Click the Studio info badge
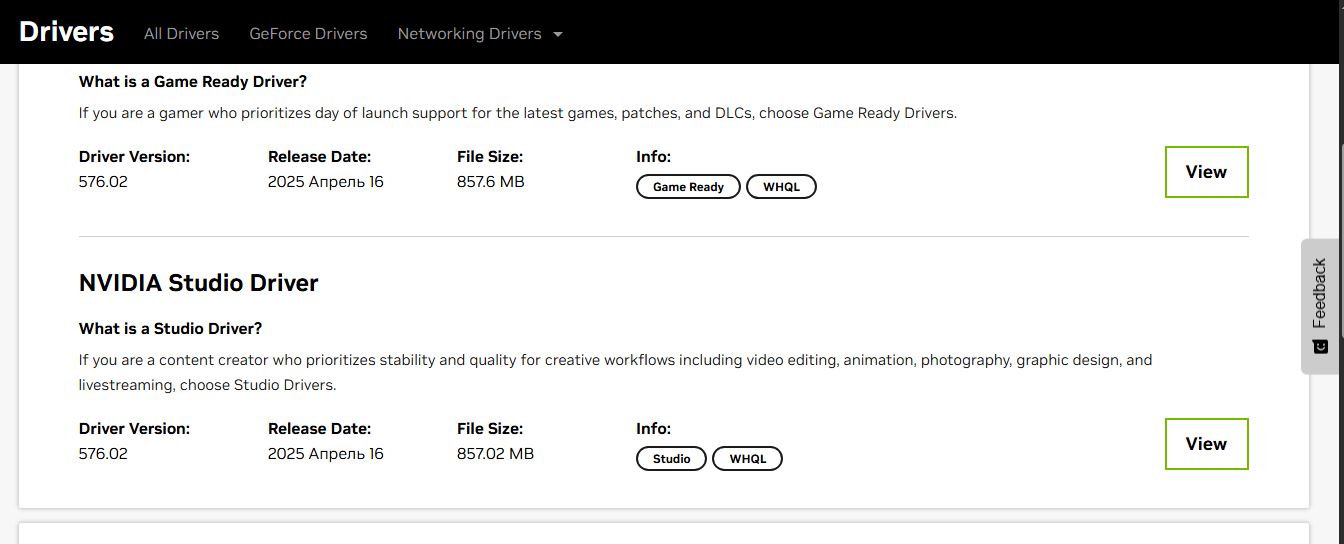Image resolution: width=1344 pixels, height=544 pixels. click(x=671, y=459)
